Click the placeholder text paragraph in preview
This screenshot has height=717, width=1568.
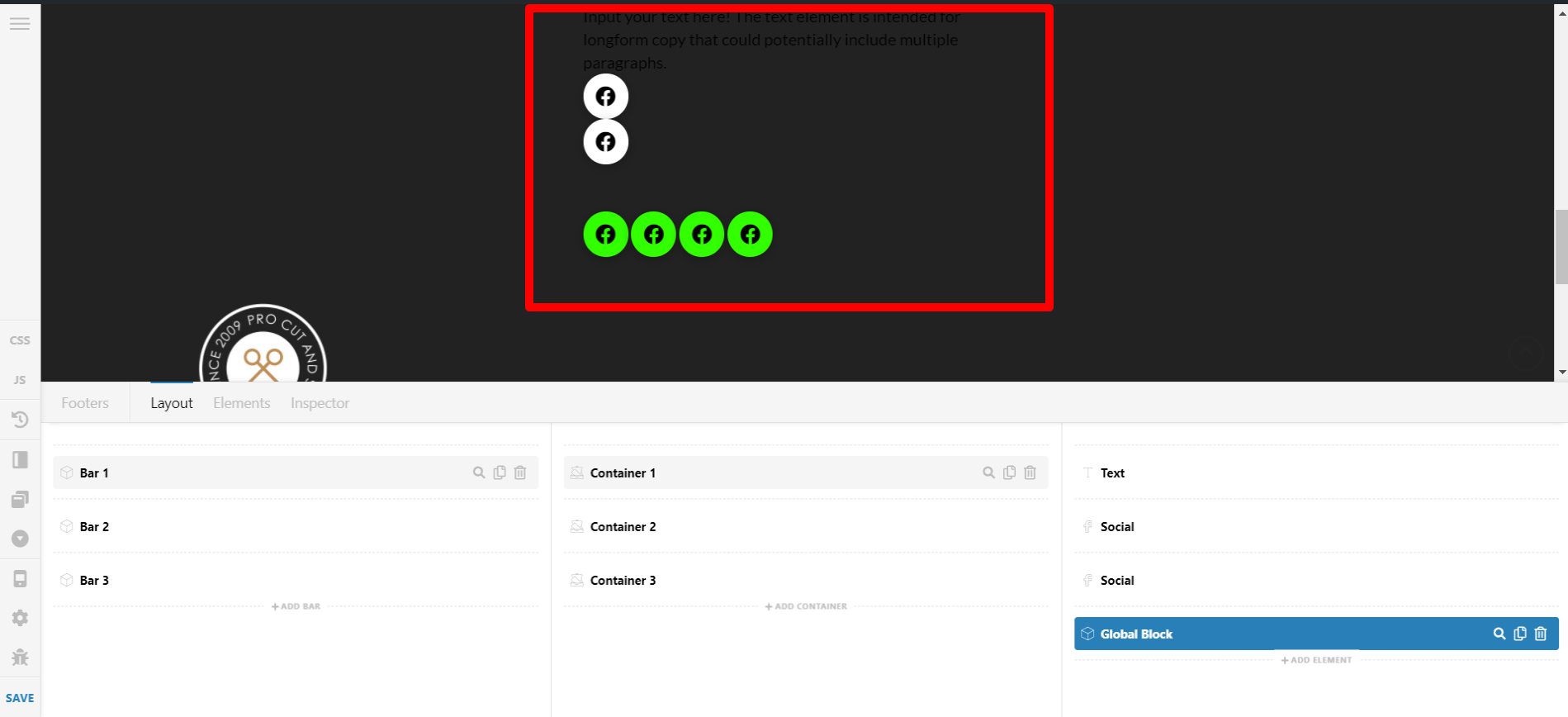click(x=771, y=40)
